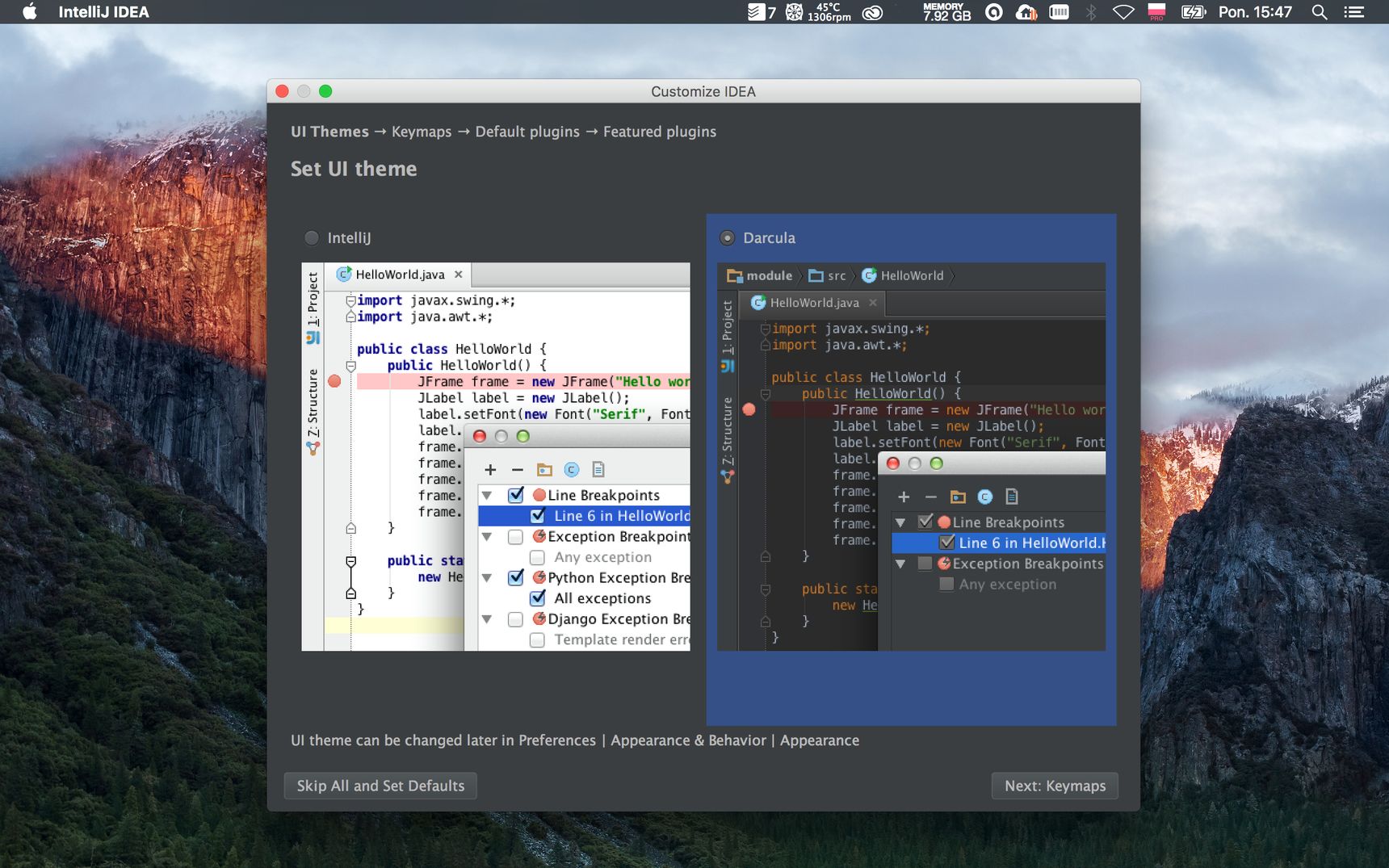
Task: Open the Apple menu
Action: point(30,11)
